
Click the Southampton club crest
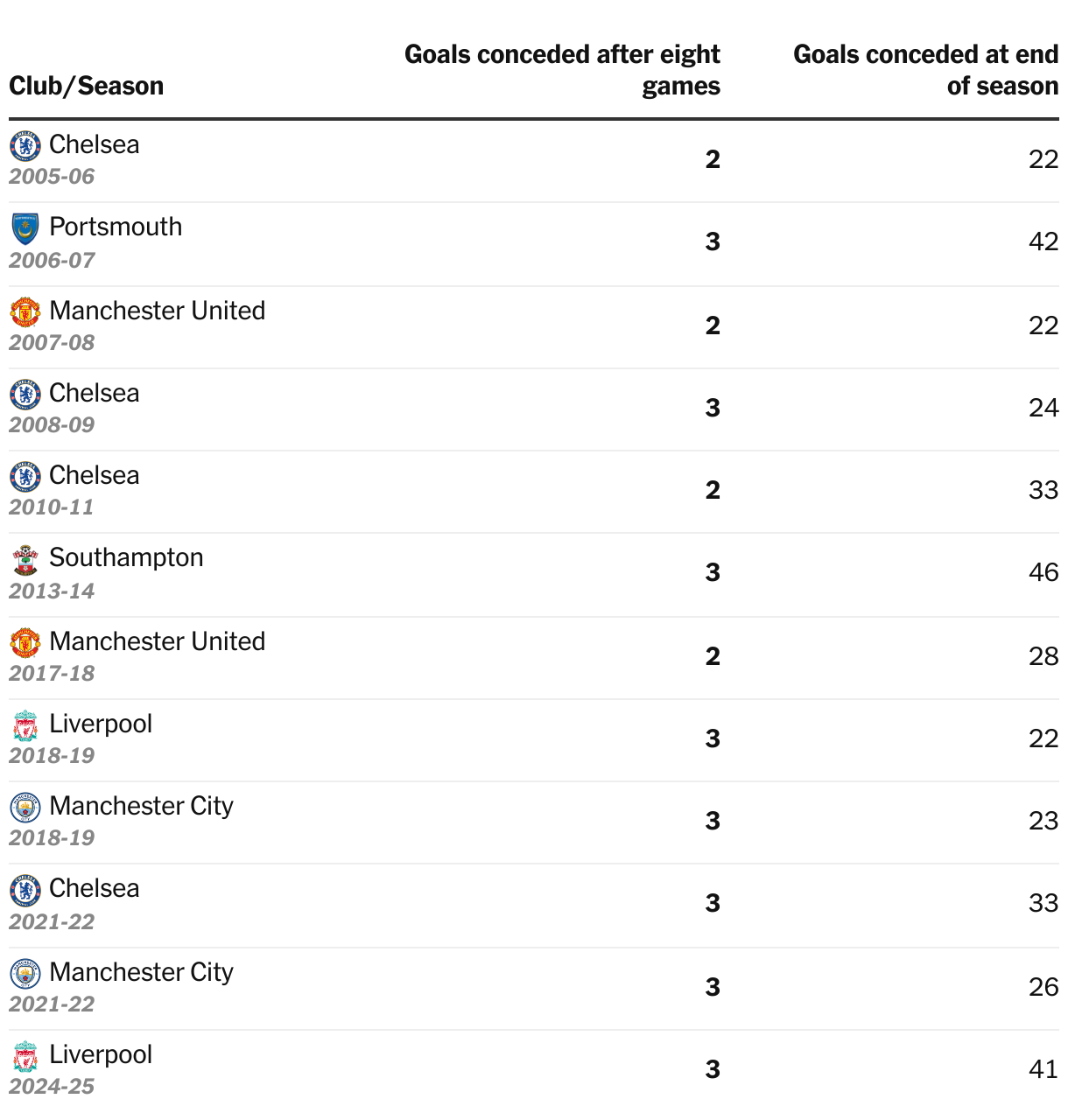(25, 559)
